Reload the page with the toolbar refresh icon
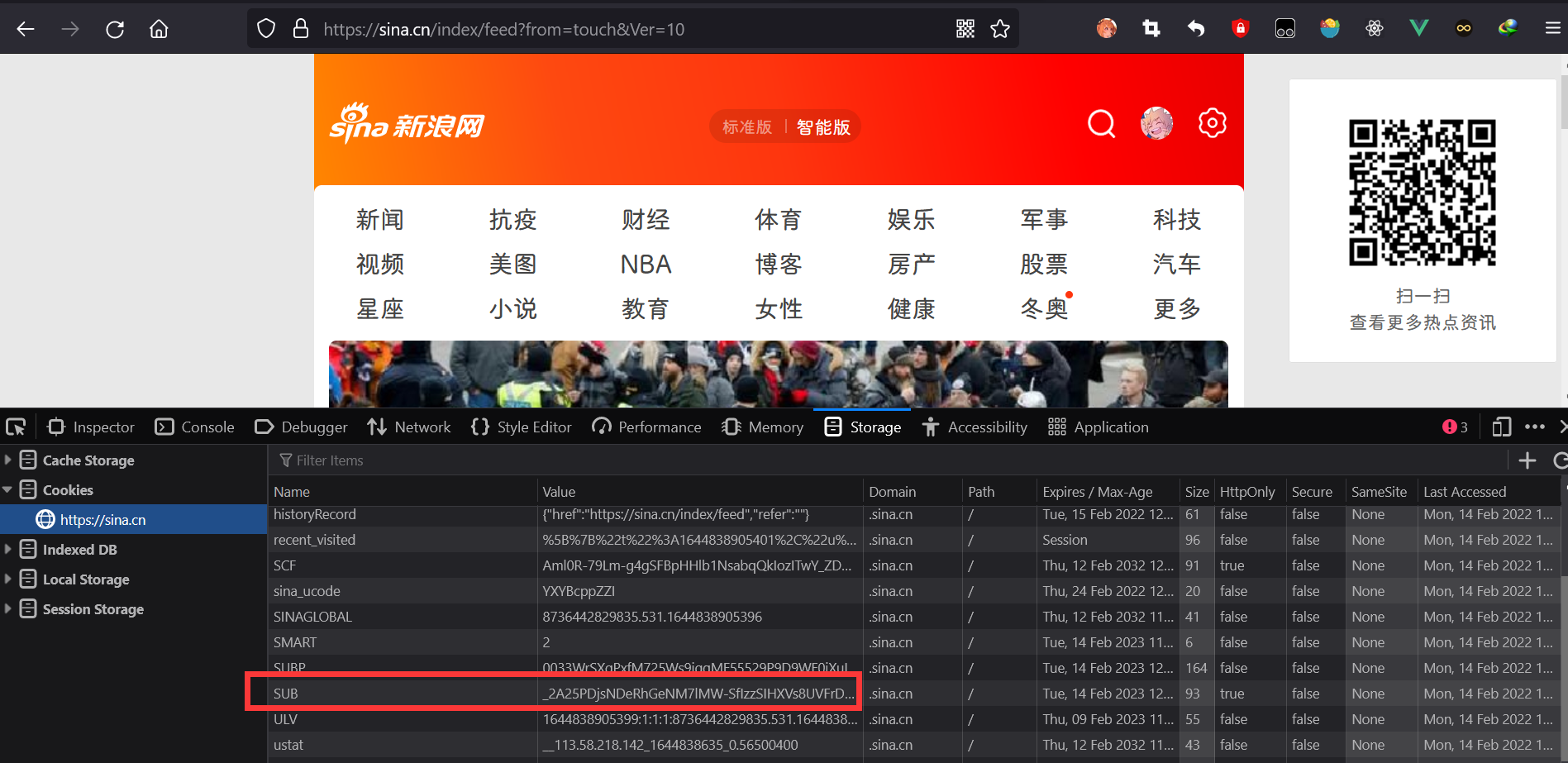This screenshot has height=763, width=1568. pyautogui.click(x=115, y=27)
